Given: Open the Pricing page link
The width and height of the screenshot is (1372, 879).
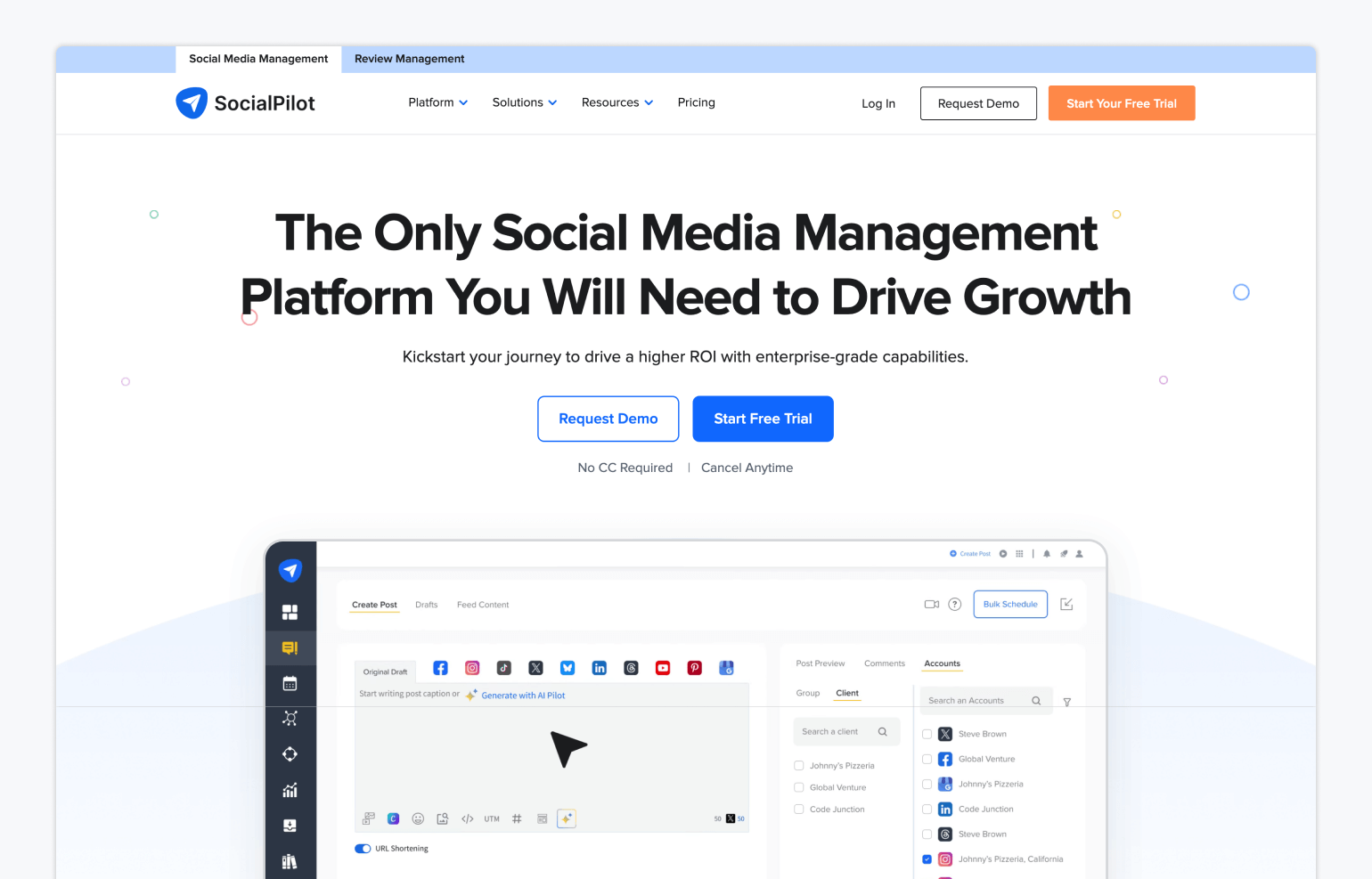Looking at the screenshot, I should coord(697,102).
